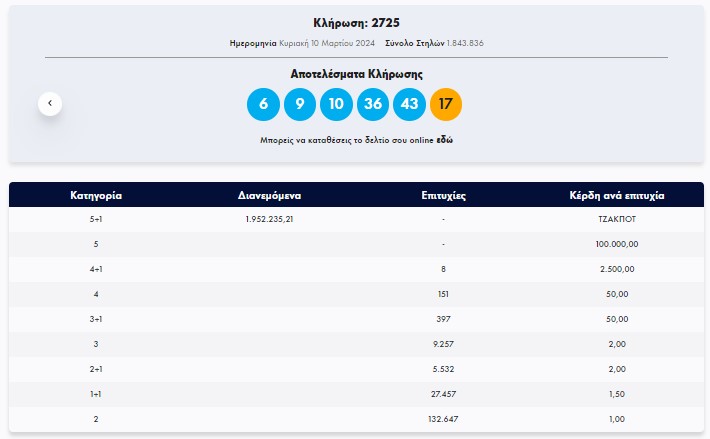Click the orange Joker number 17 ball
710x439 pixels.
[x=446, y=104]
